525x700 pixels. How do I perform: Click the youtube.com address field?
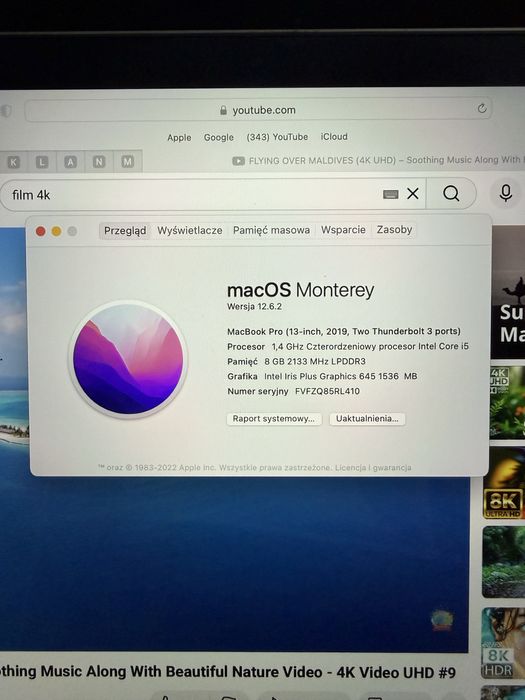pyautogui.click(x=258, y=110)
